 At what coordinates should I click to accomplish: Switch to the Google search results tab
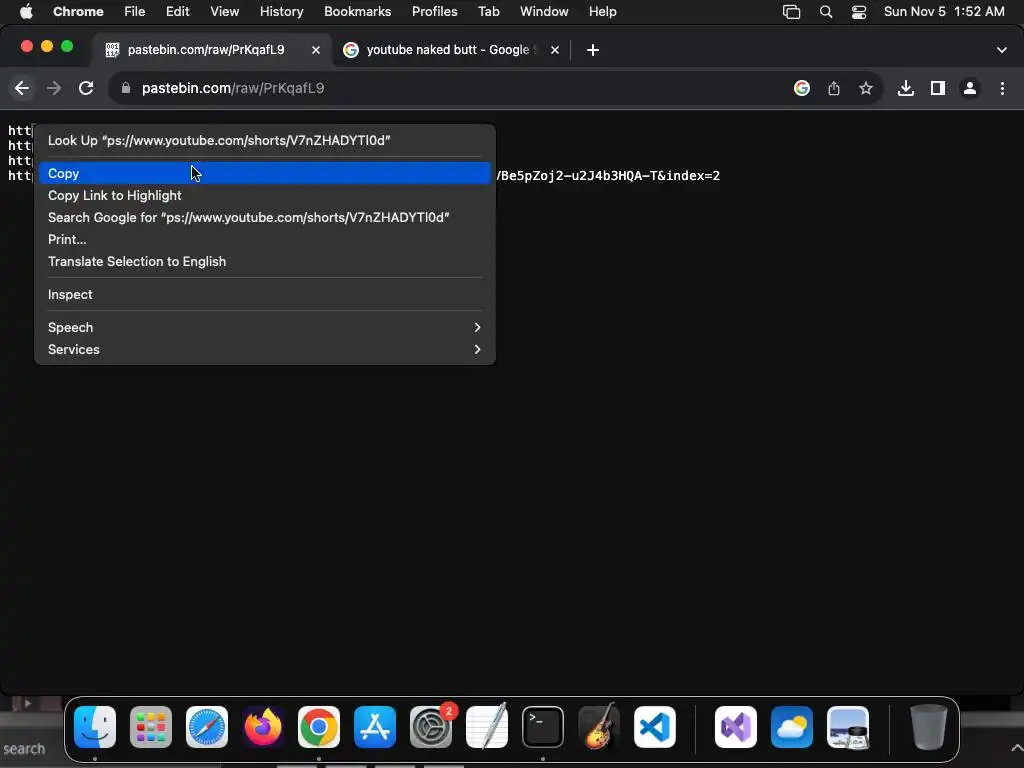(x=451, y=50)
